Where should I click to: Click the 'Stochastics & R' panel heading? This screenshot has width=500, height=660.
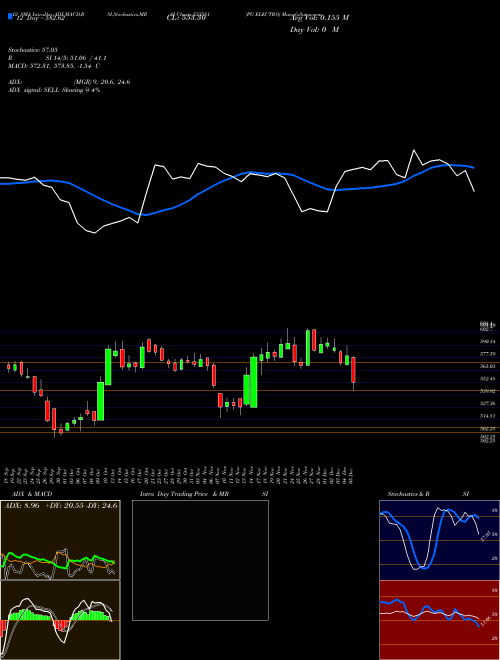click(x=408, y=494)
